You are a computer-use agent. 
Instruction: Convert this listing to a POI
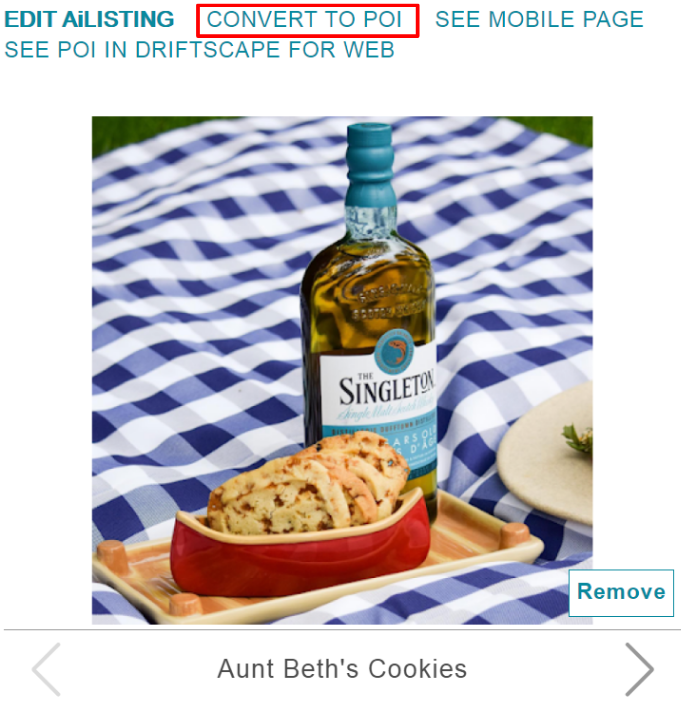[x=304, y=20]
